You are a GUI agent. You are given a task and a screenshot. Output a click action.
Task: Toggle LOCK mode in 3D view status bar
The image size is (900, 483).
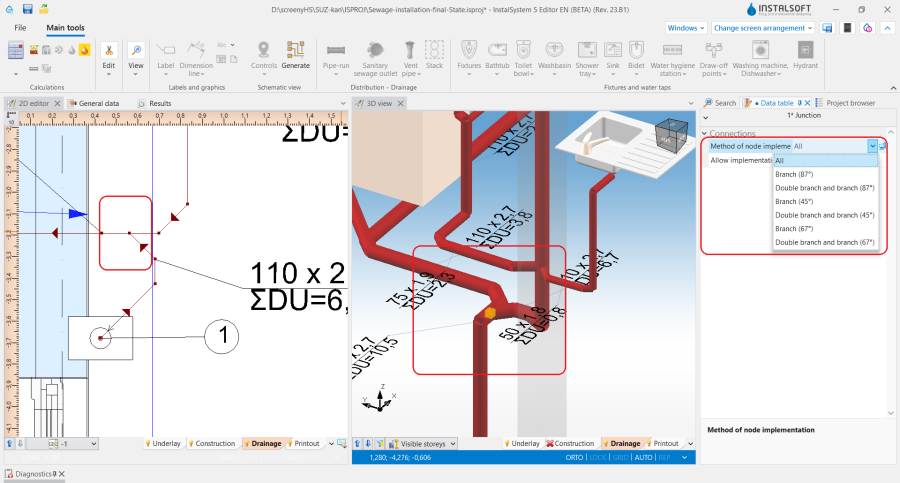pos(598,458)
